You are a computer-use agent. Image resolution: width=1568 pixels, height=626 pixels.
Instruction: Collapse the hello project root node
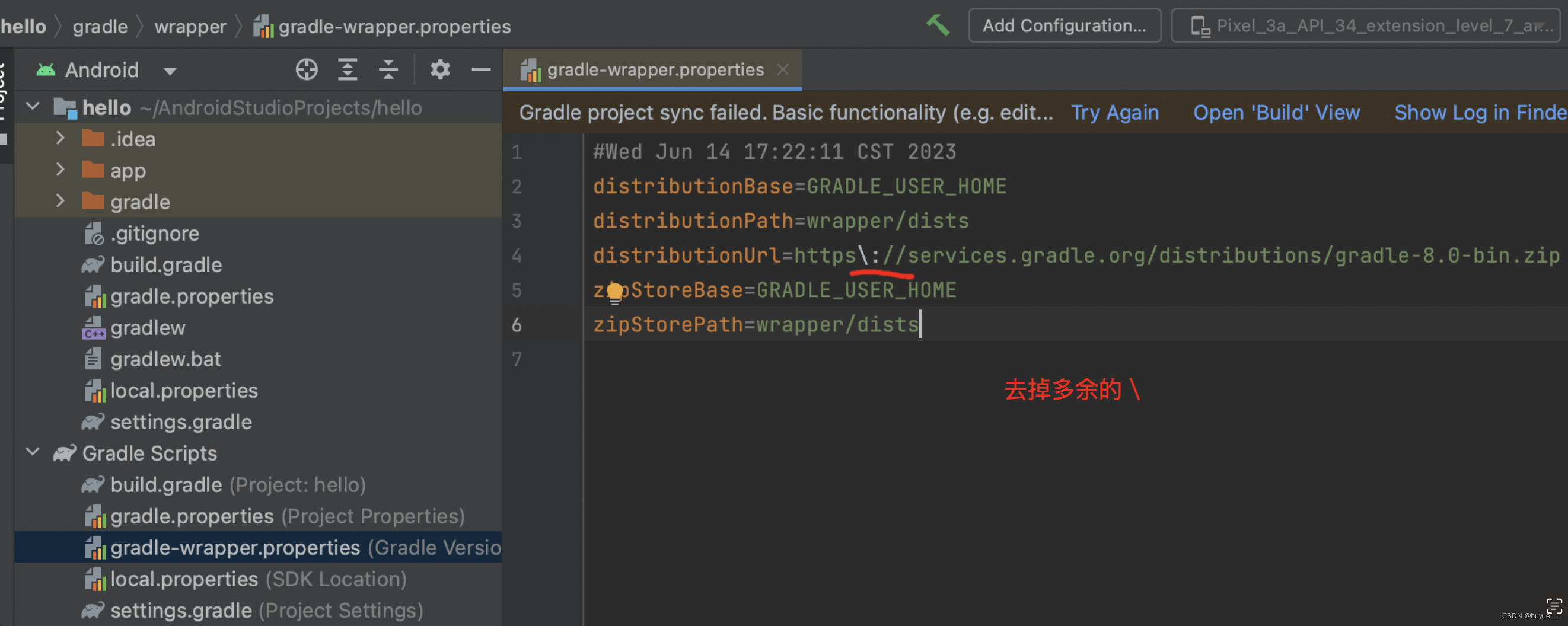pyautogui.click(x=33, y=107)
